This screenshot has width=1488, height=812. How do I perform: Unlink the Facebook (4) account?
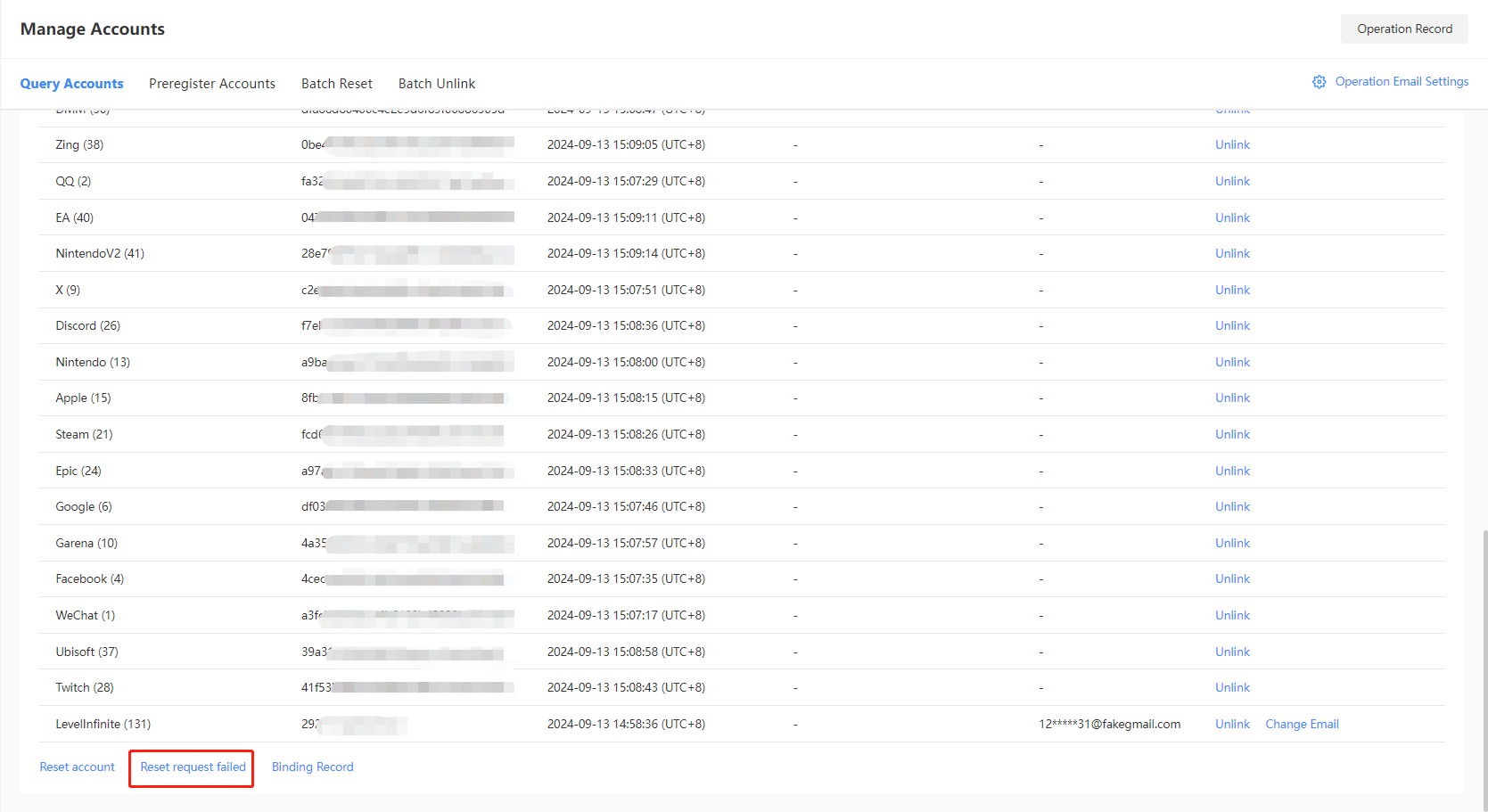[1232, 579]
